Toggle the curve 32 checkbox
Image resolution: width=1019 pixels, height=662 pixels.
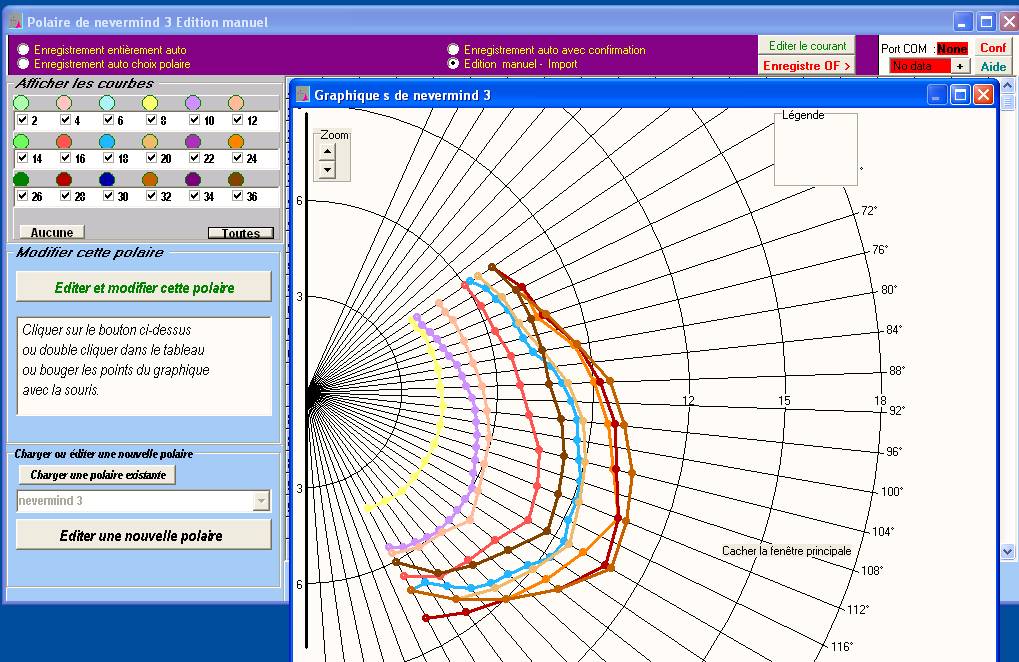coord(151,196)
